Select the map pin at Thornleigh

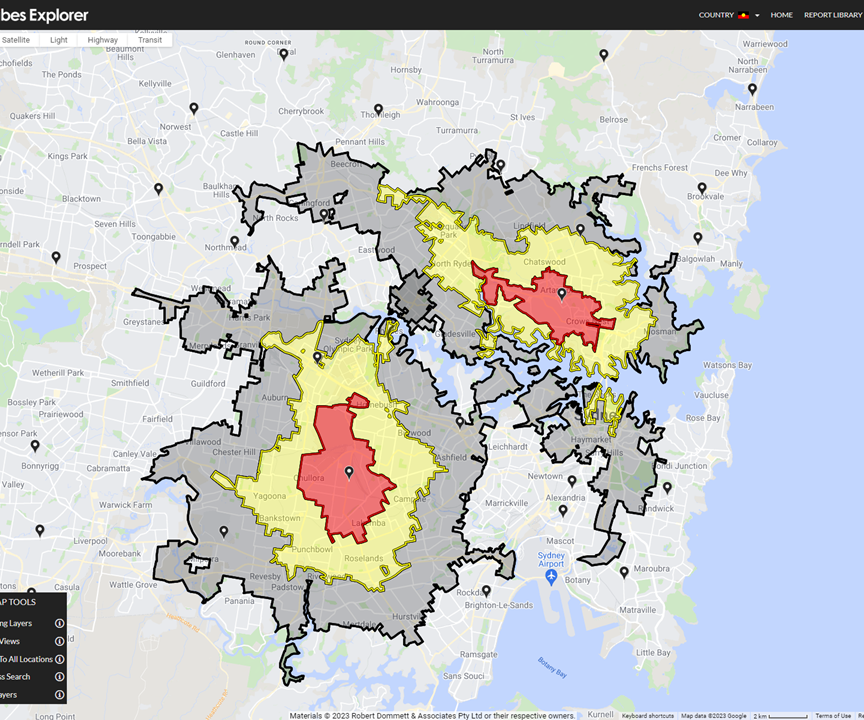[379, 110]
